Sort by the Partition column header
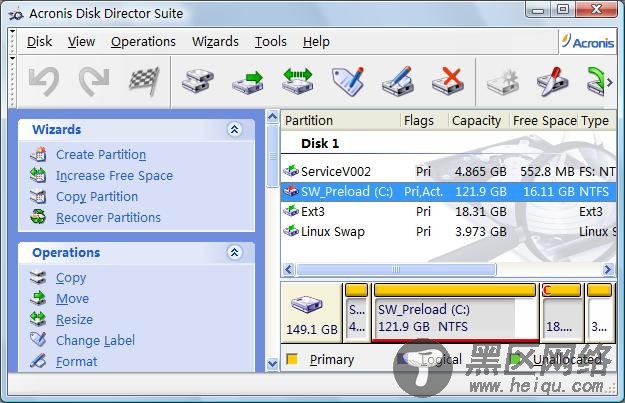The height and width of the screenshot is (403, 625). point(341,120)
